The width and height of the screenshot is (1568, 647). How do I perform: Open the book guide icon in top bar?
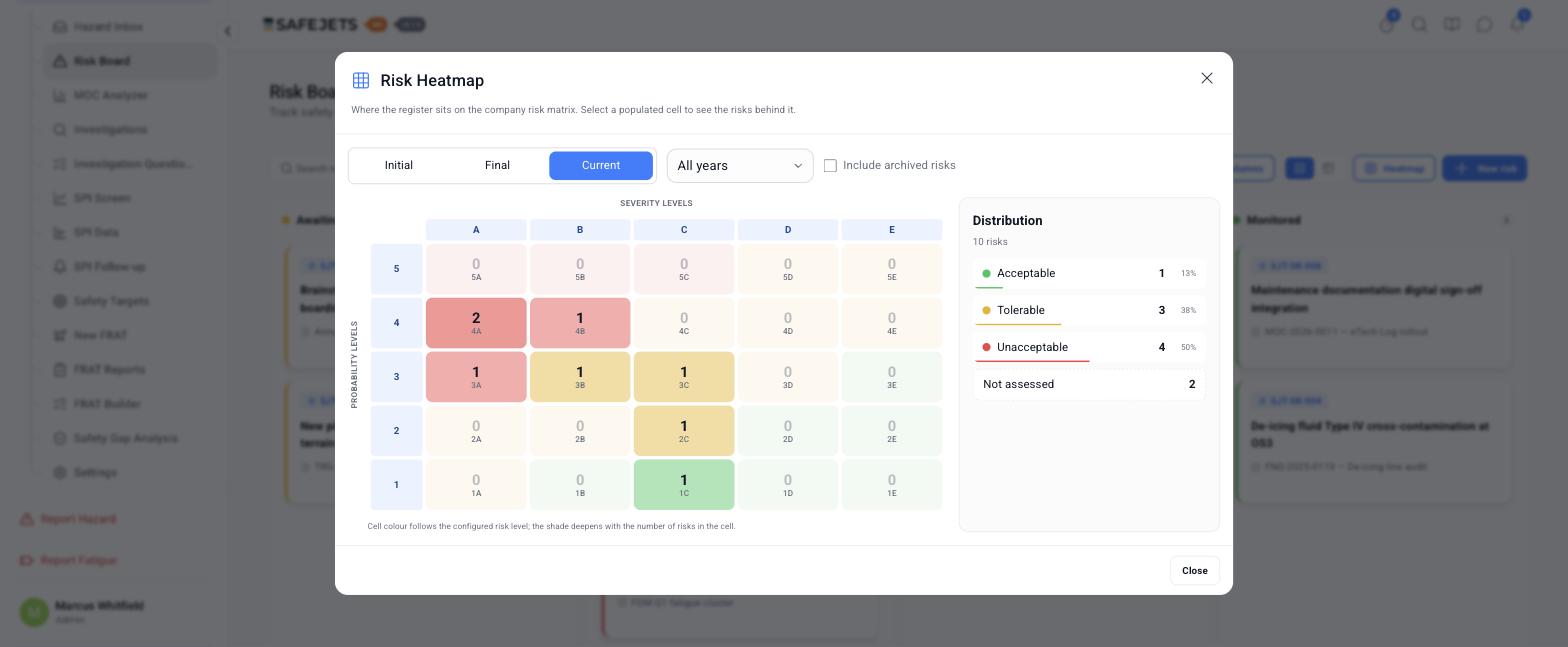pyautogui.click(x=1452, y=25)
